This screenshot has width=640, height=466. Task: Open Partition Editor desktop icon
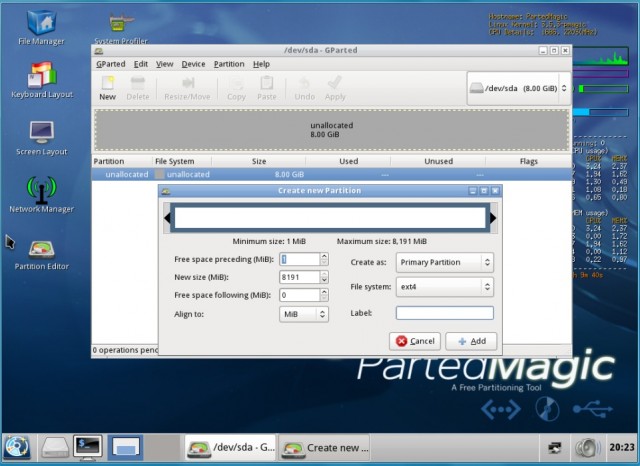[42, 255]
